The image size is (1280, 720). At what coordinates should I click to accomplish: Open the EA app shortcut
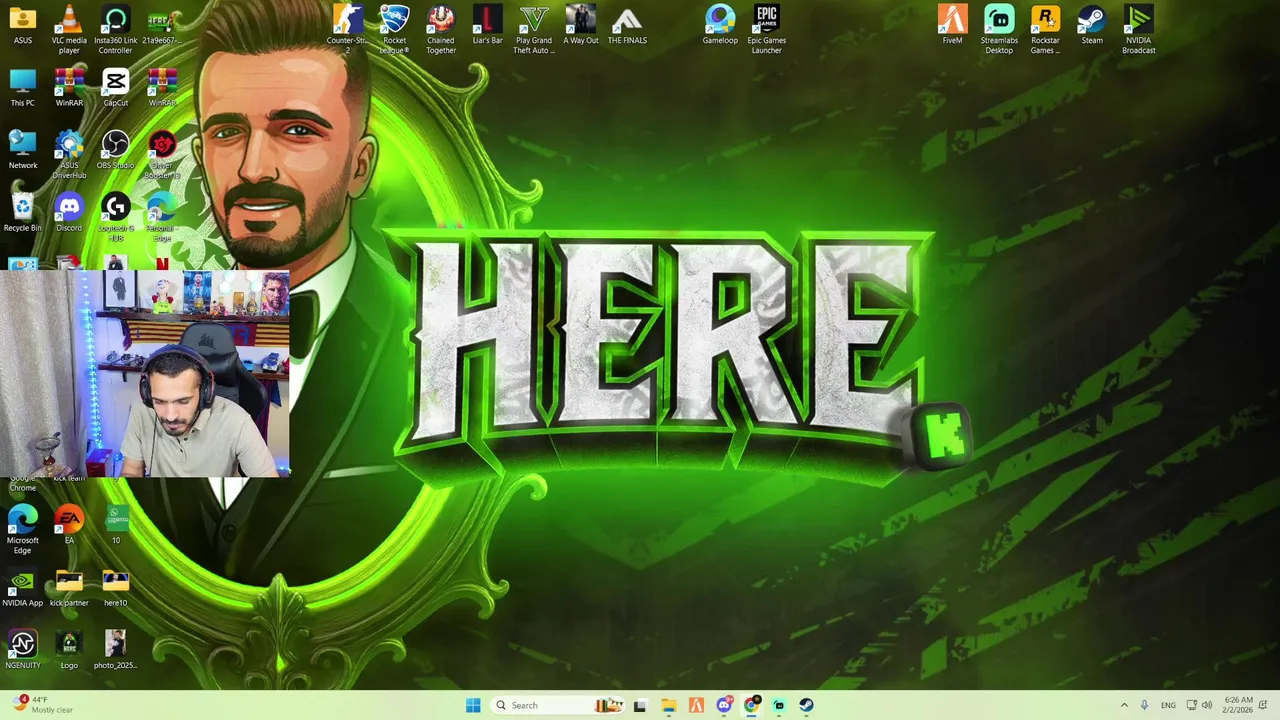[x=69, y=525]
